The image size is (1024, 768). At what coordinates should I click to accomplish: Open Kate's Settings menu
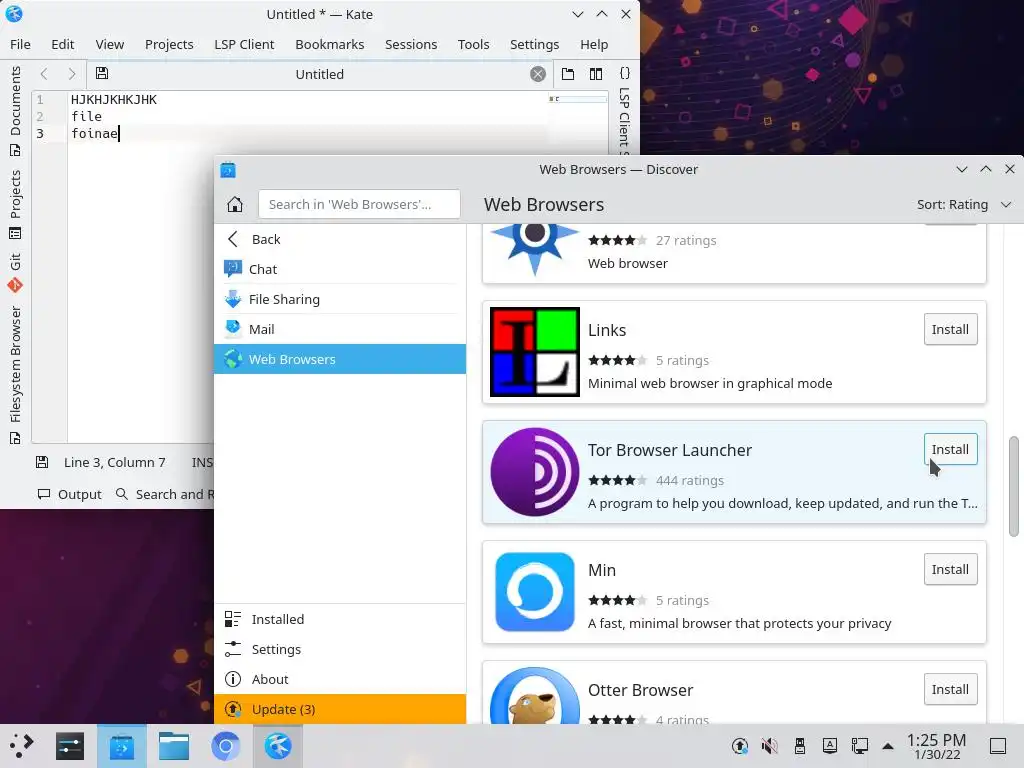click(534, 44)
